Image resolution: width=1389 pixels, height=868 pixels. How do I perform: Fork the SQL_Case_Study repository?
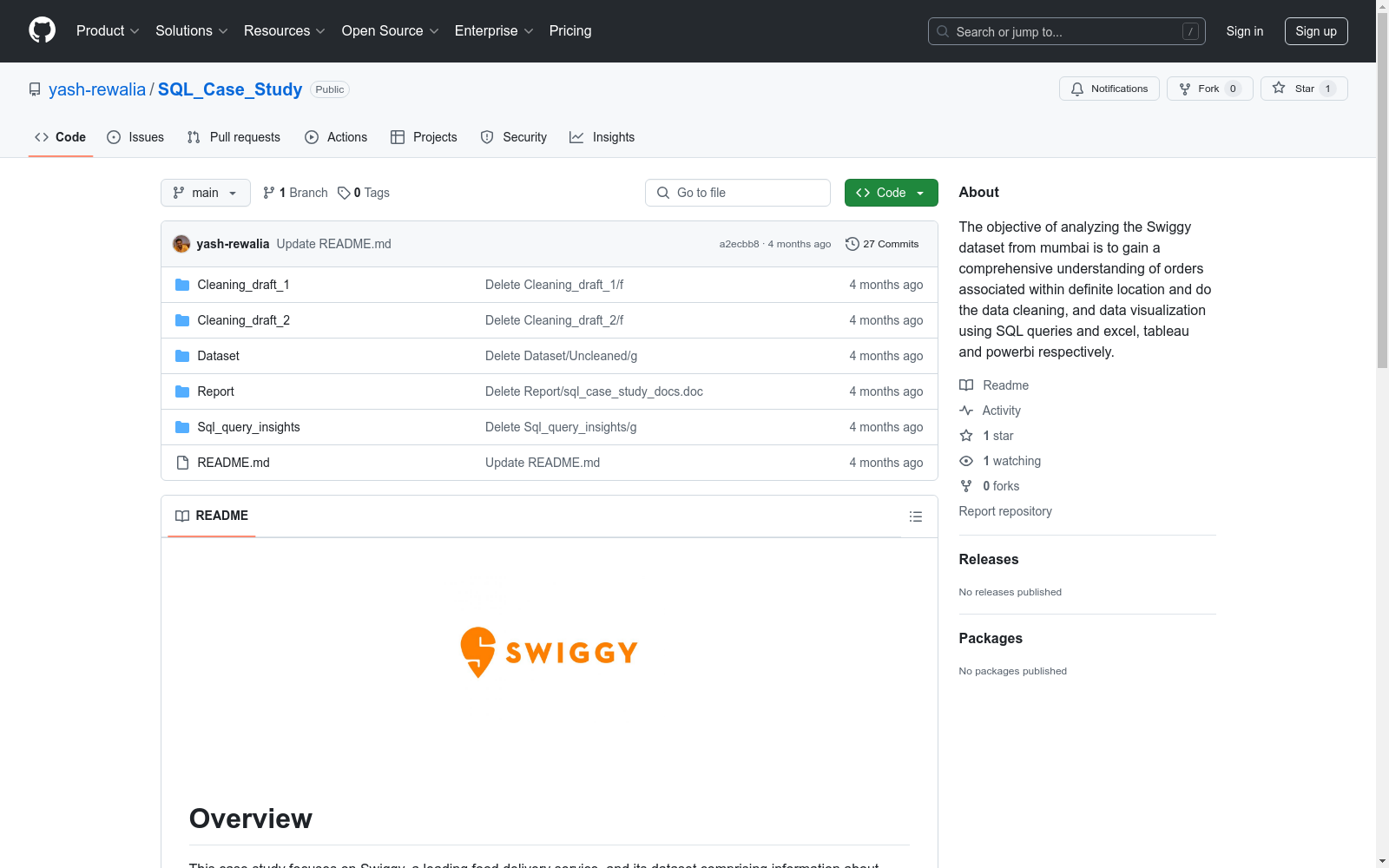pos(1210,89)
